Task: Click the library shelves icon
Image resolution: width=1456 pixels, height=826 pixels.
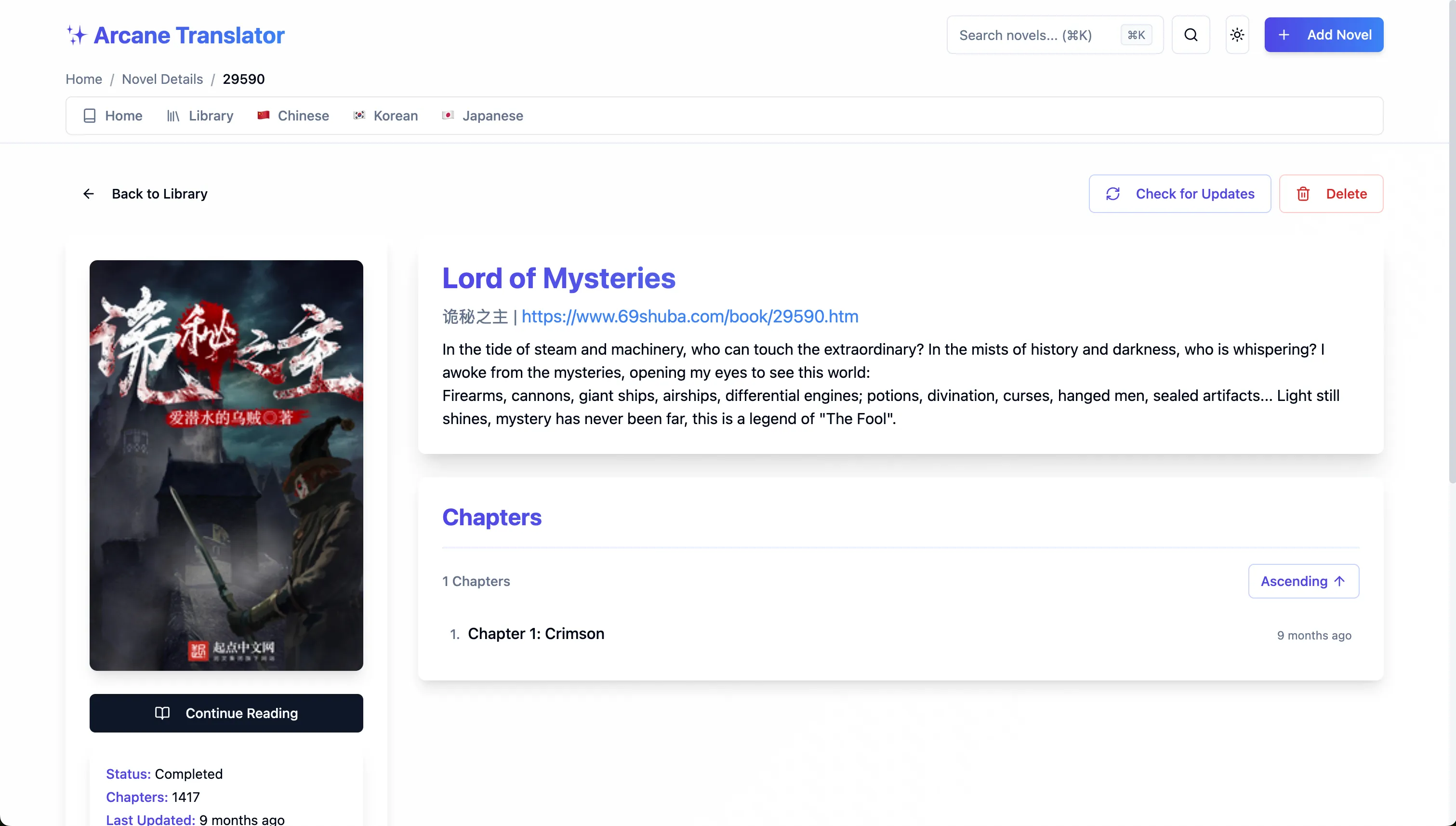Action: [x=173, y=116]
